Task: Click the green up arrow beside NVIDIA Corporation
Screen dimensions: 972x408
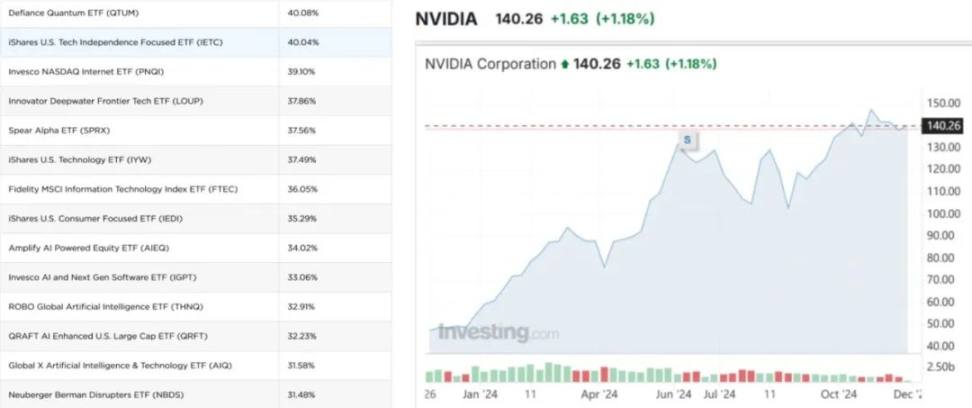Action: (566, 64)
